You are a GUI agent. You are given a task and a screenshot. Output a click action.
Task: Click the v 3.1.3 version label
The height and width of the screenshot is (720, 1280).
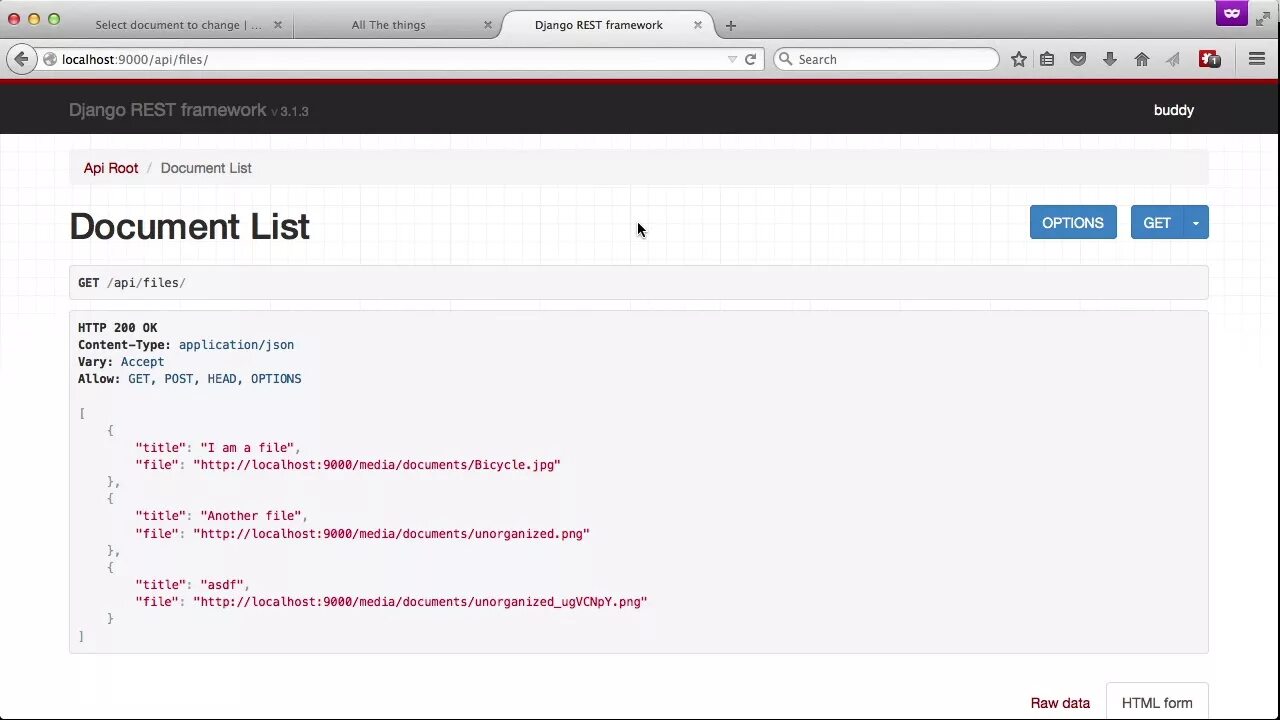pos(290,112)
